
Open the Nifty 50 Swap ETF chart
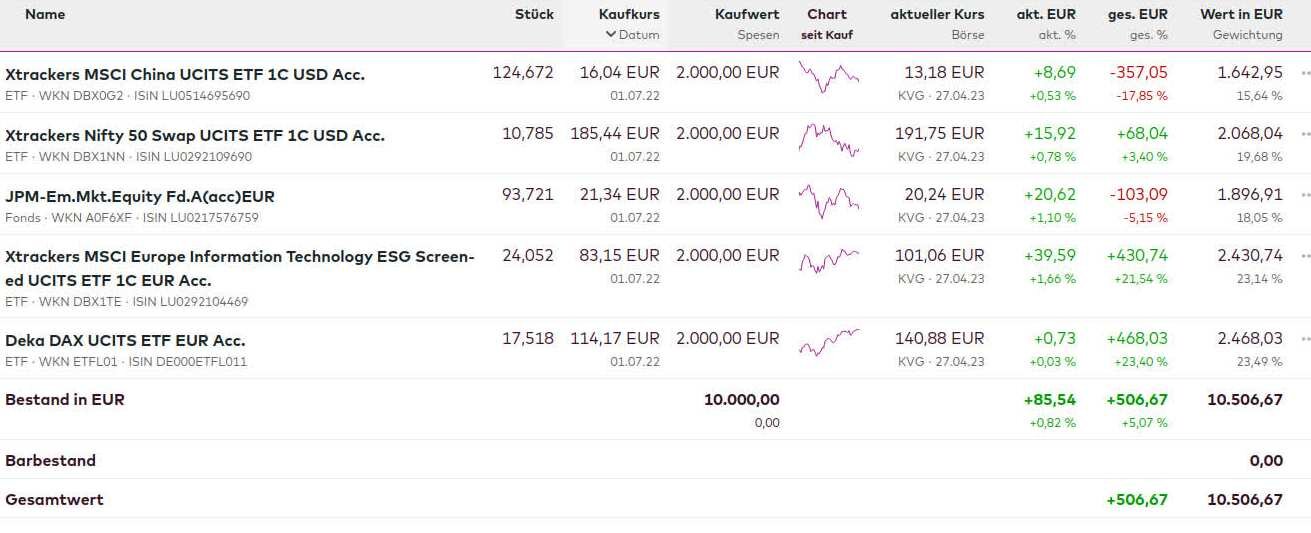tap(828, 138)
